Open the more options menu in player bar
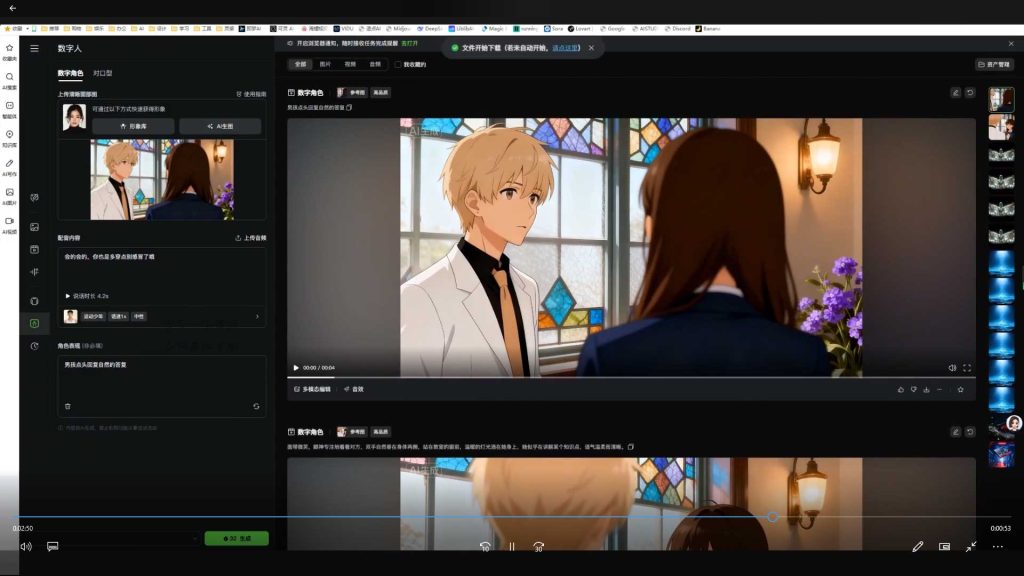Screen dimensions: 1024x576 click(x=997, y=547)
